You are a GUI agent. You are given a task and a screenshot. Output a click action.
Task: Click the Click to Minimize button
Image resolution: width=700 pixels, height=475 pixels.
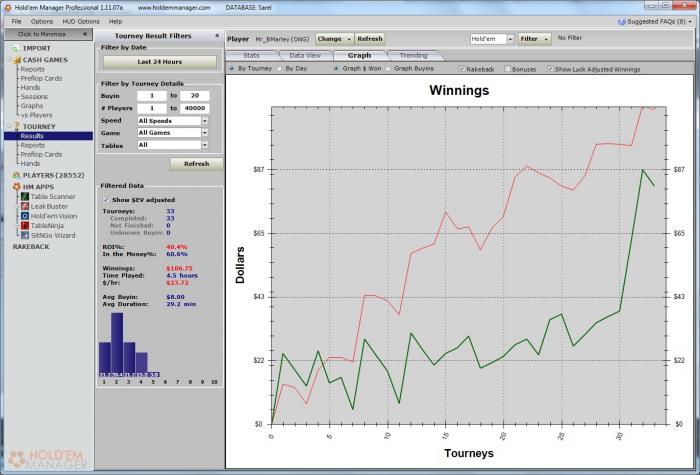point(49,34)
